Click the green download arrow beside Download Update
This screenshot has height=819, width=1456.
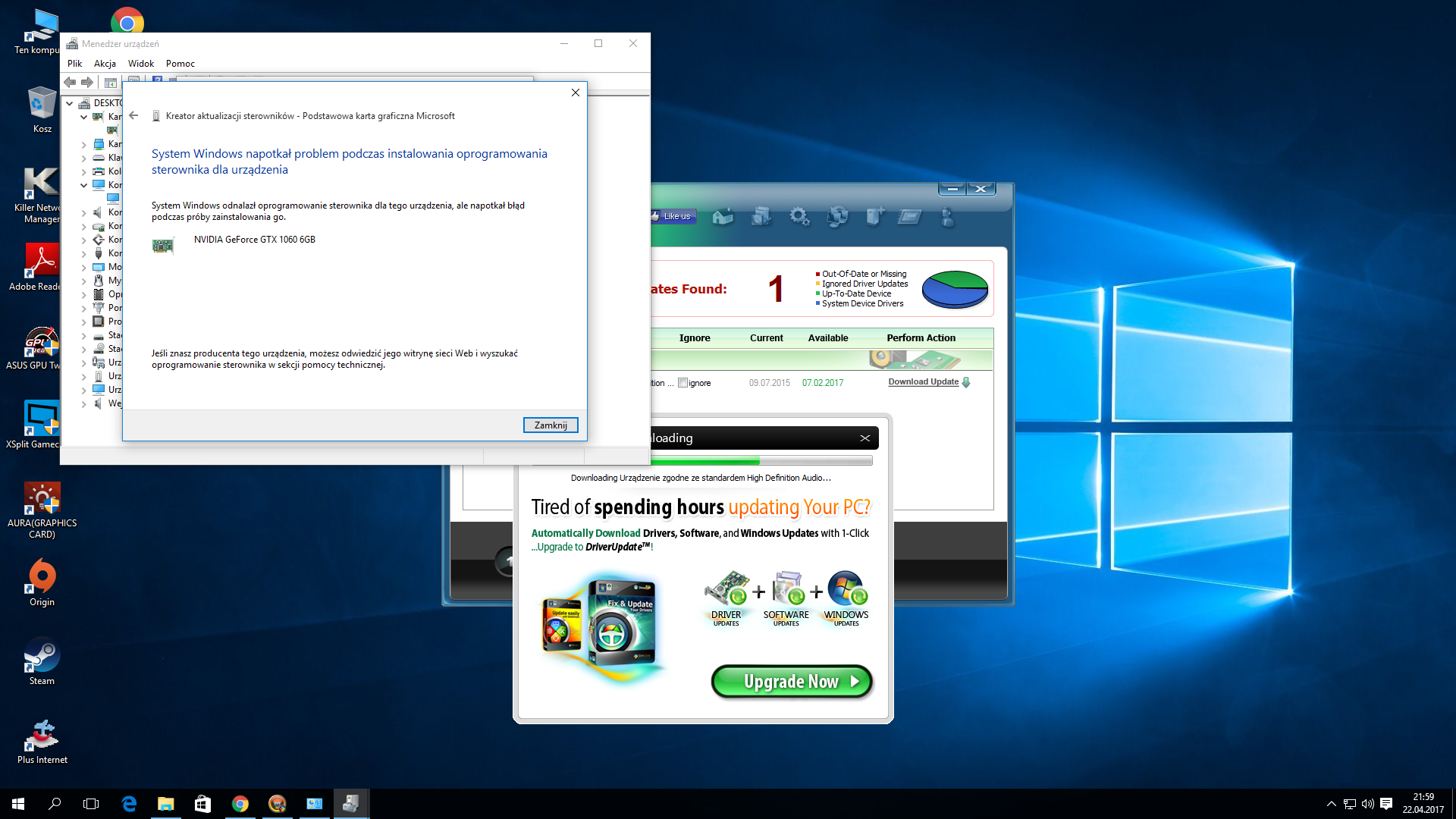(x=966, y=382)
